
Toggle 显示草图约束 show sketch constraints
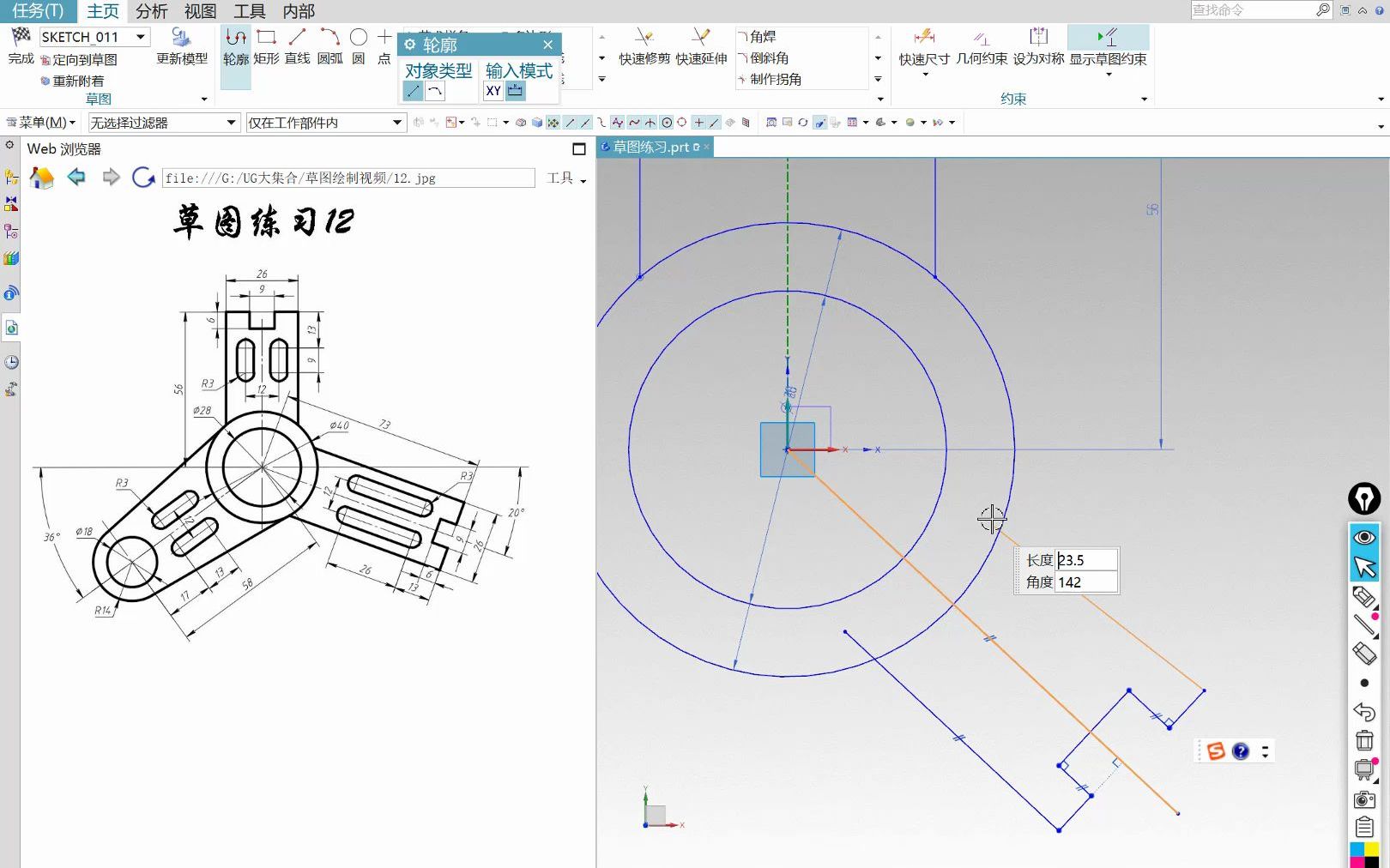1108,47
